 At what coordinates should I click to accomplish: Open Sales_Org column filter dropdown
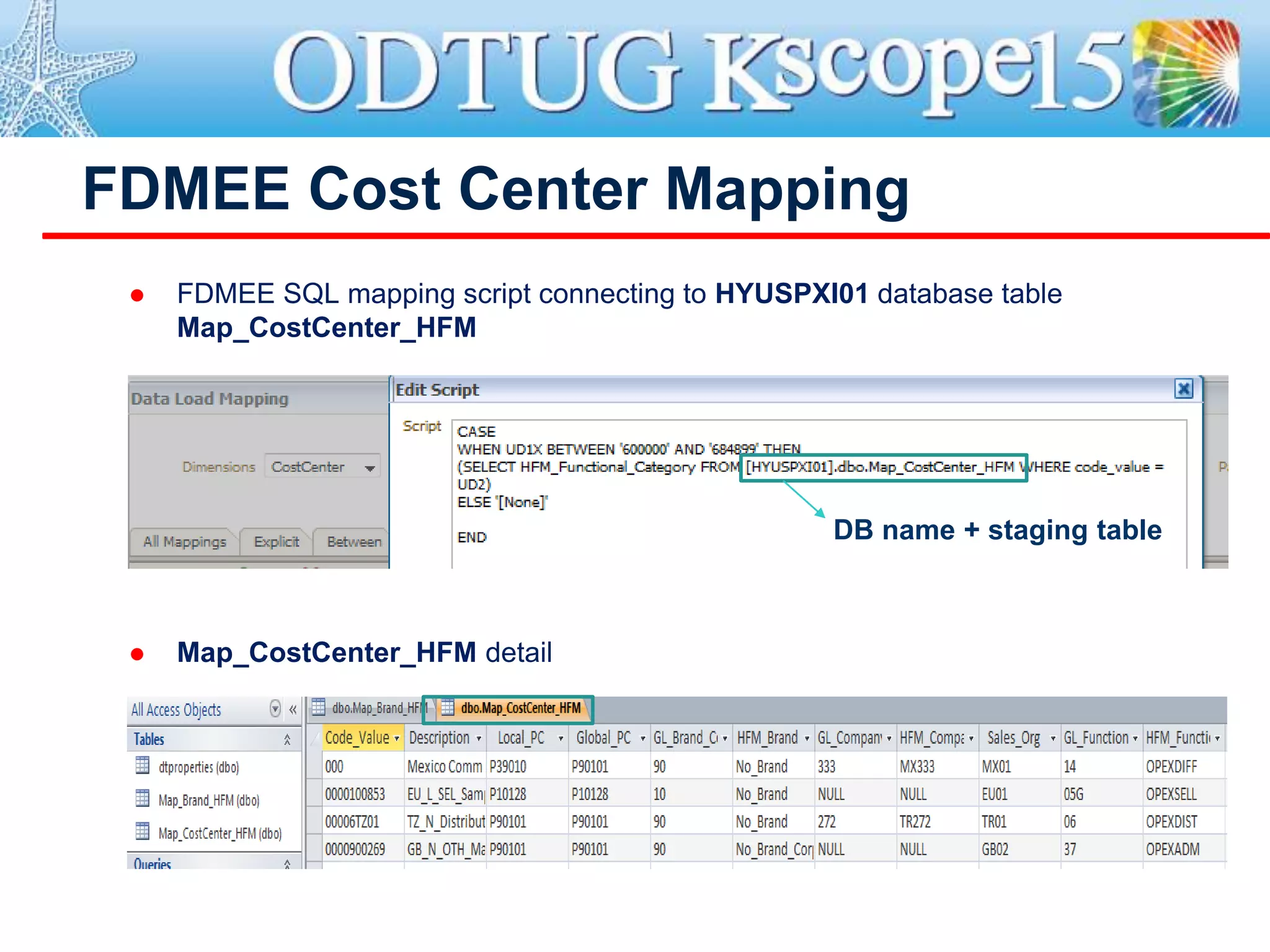pos(1053,738)
